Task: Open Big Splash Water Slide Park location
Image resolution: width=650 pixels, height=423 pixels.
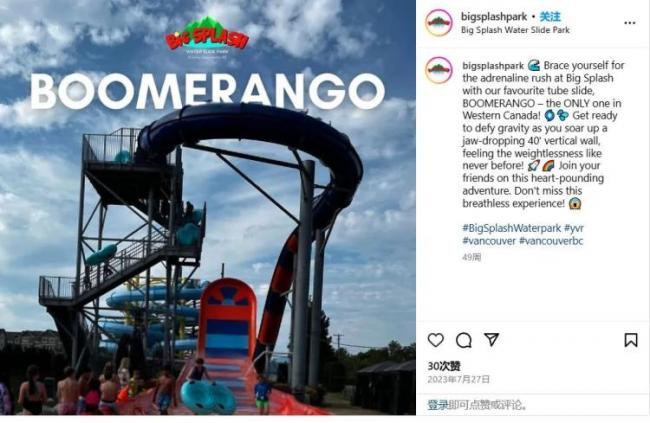Action: 515,30
